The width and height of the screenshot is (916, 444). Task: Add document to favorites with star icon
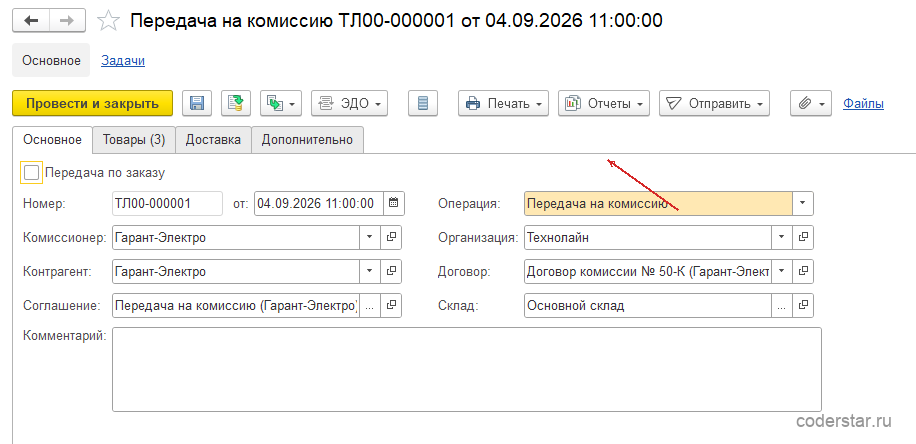[x=108, y=21]
